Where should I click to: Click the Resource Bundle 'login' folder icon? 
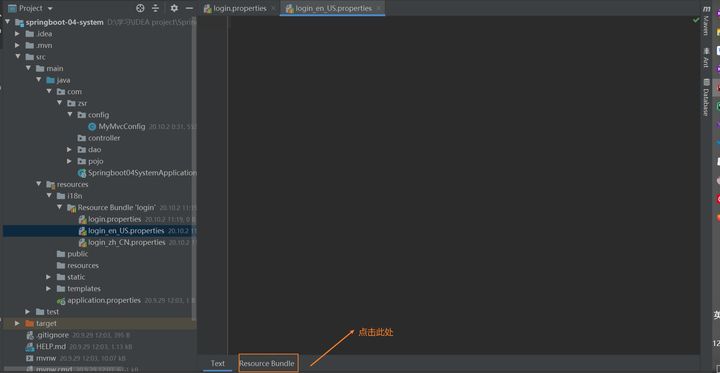tap(71, 208)
